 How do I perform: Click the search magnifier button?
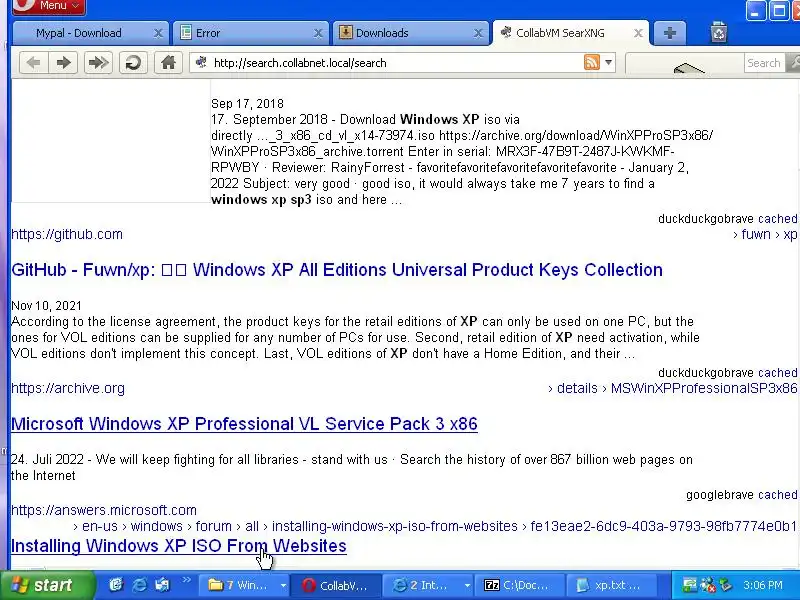(793, 63)
